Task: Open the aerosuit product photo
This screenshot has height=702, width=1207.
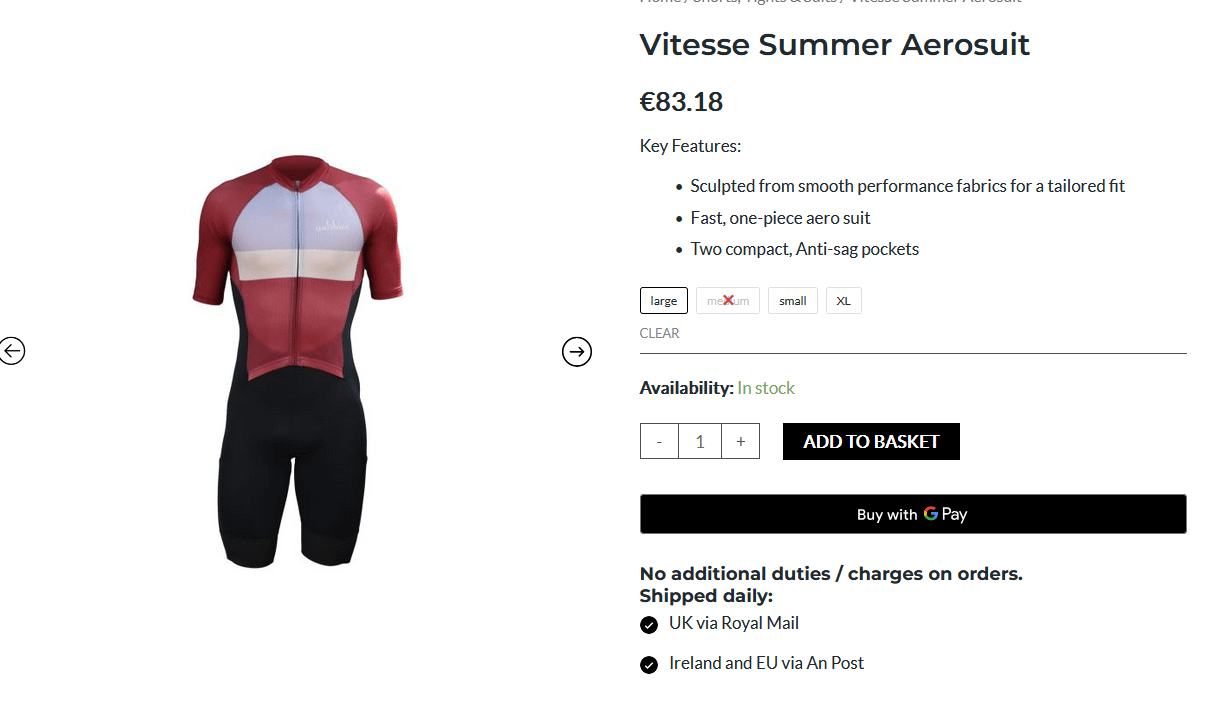Action: tap(296, 360)
